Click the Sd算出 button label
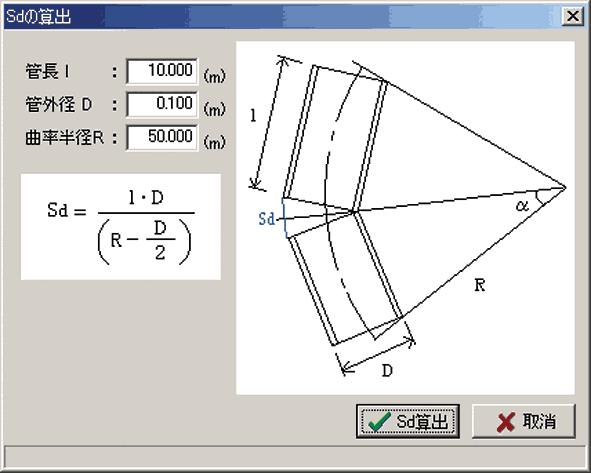This screenshot has height=473, width=591. click(421, 421)
